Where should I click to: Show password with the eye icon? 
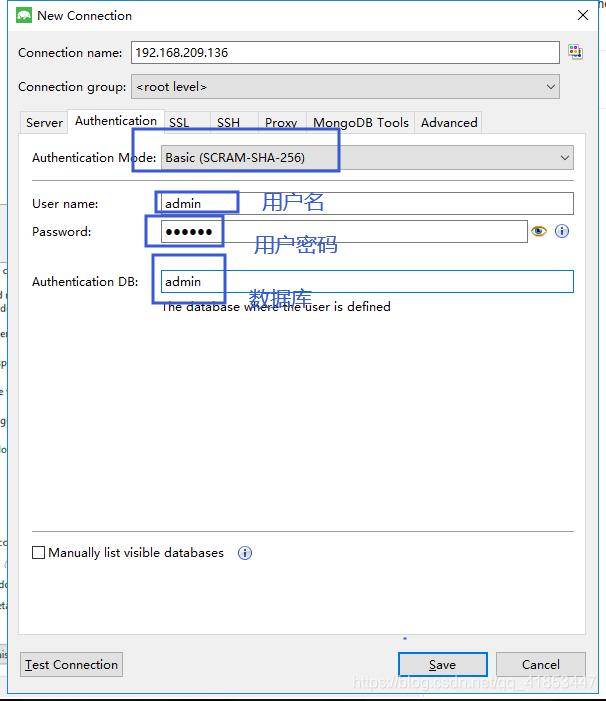point(539,231)
